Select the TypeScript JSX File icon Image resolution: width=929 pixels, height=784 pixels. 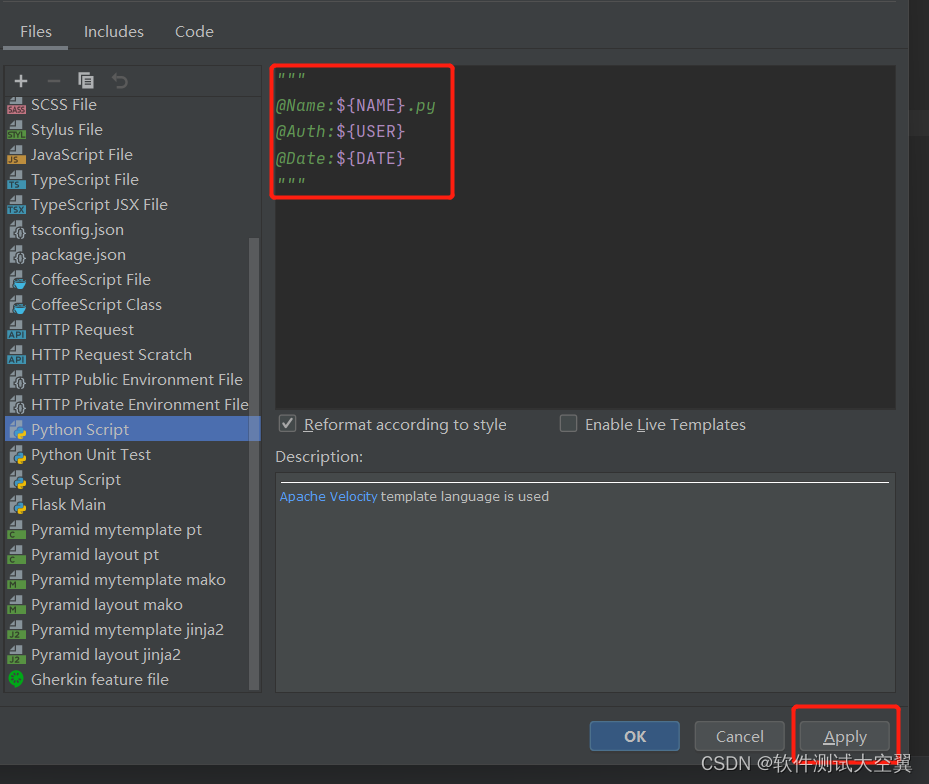(17, 204)
